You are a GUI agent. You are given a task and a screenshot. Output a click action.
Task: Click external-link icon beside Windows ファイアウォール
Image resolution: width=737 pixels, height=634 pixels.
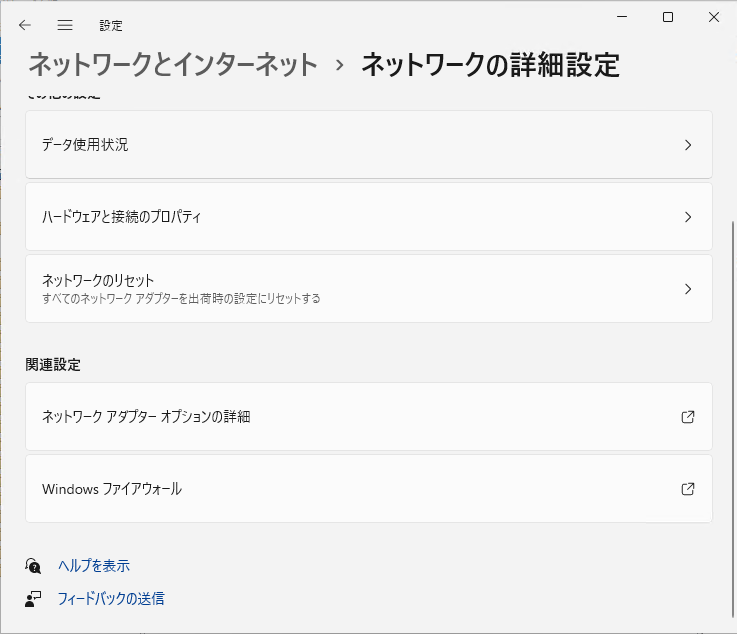point(688,489)
